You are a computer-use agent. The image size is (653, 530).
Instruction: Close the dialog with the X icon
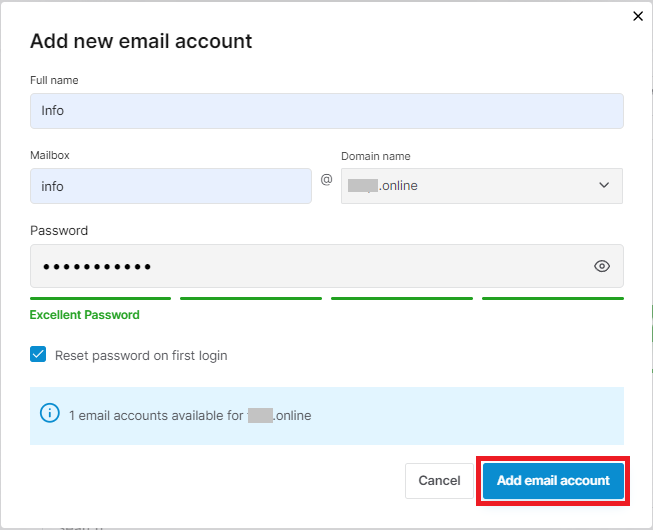638,16
